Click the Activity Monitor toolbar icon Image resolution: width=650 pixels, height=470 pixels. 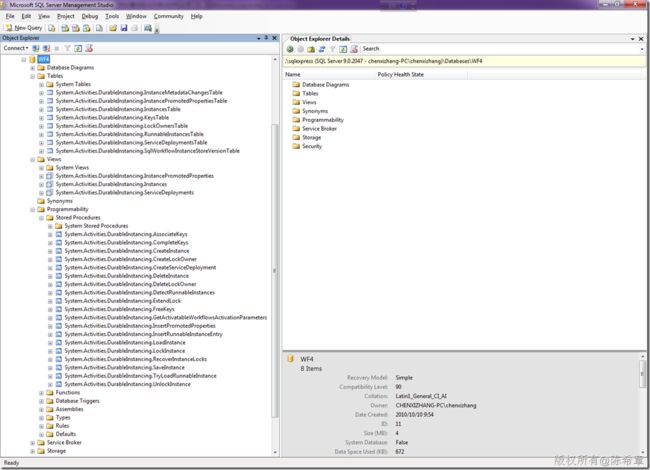[148, 28]
